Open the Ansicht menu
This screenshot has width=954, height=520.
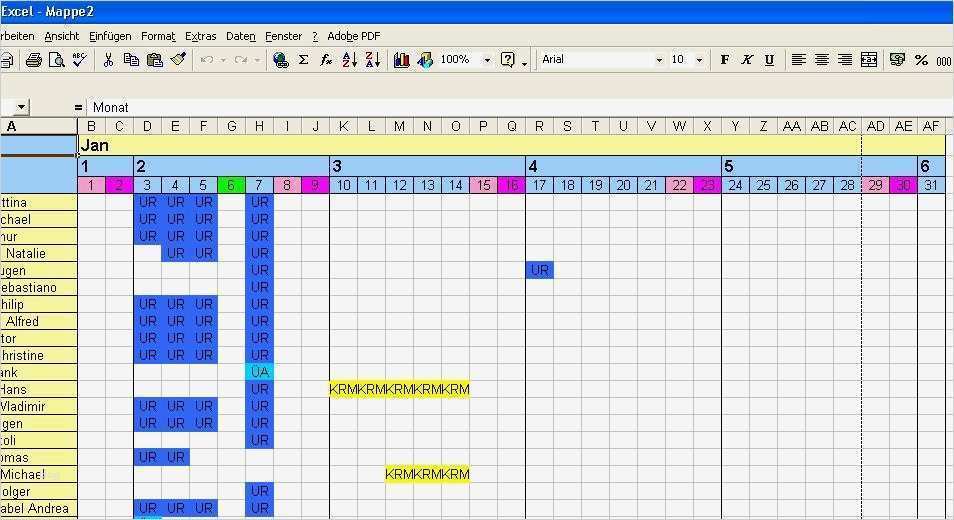pos(61,36)
